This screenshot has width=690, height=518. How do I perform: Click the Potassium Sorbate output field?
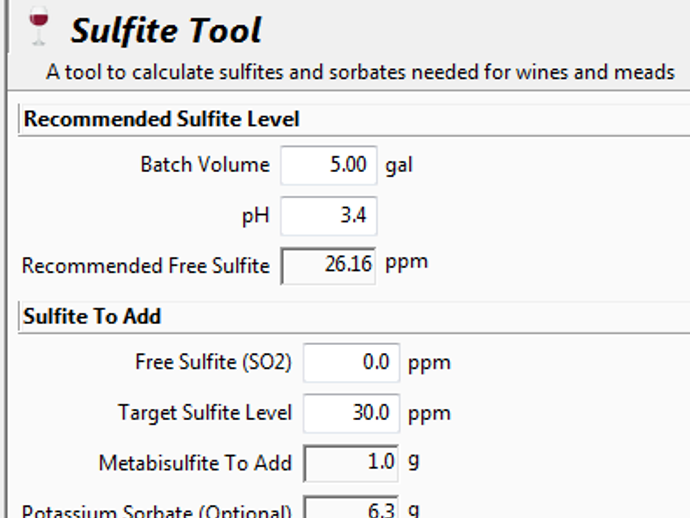(351, 509)
